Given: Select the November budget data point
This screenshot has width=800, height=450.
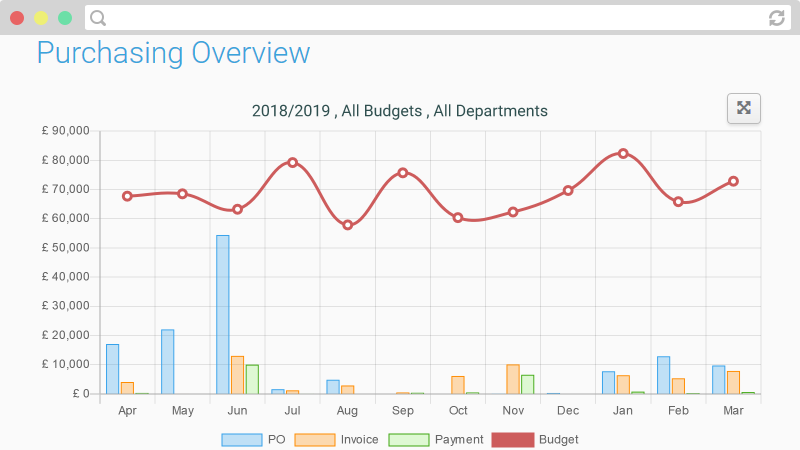Looking at the screenshot, I should click(x=513, y=212).
